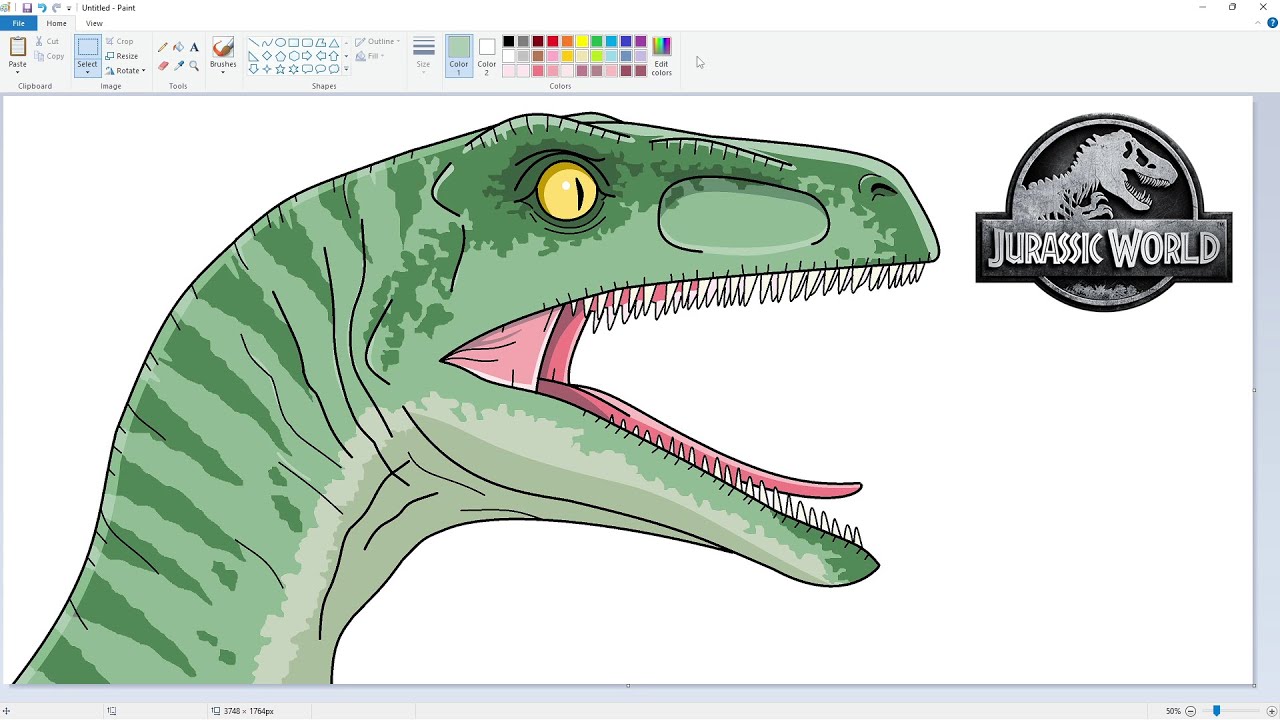Click the Paste clipboard icon

coord(17,47)
